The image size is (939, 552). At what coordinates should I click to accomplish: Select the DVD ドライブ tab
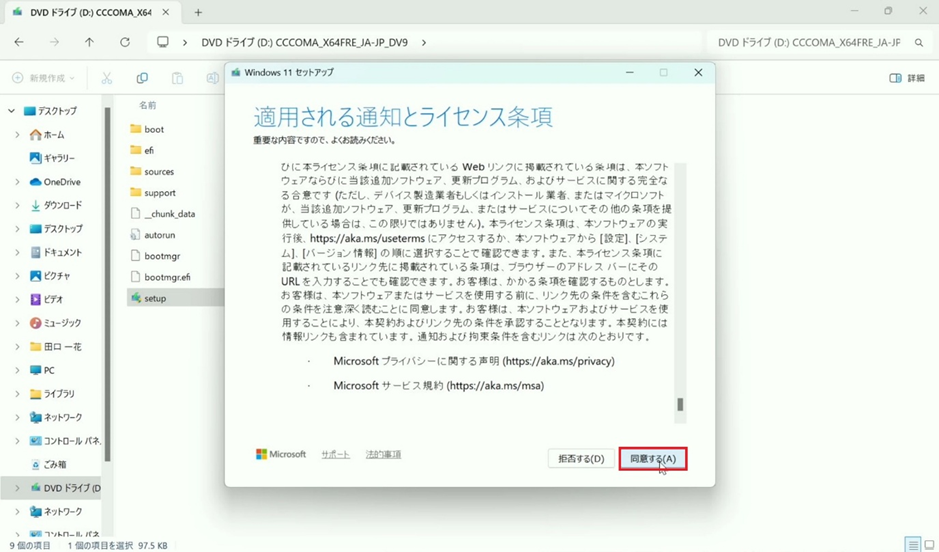click(85, 13)
